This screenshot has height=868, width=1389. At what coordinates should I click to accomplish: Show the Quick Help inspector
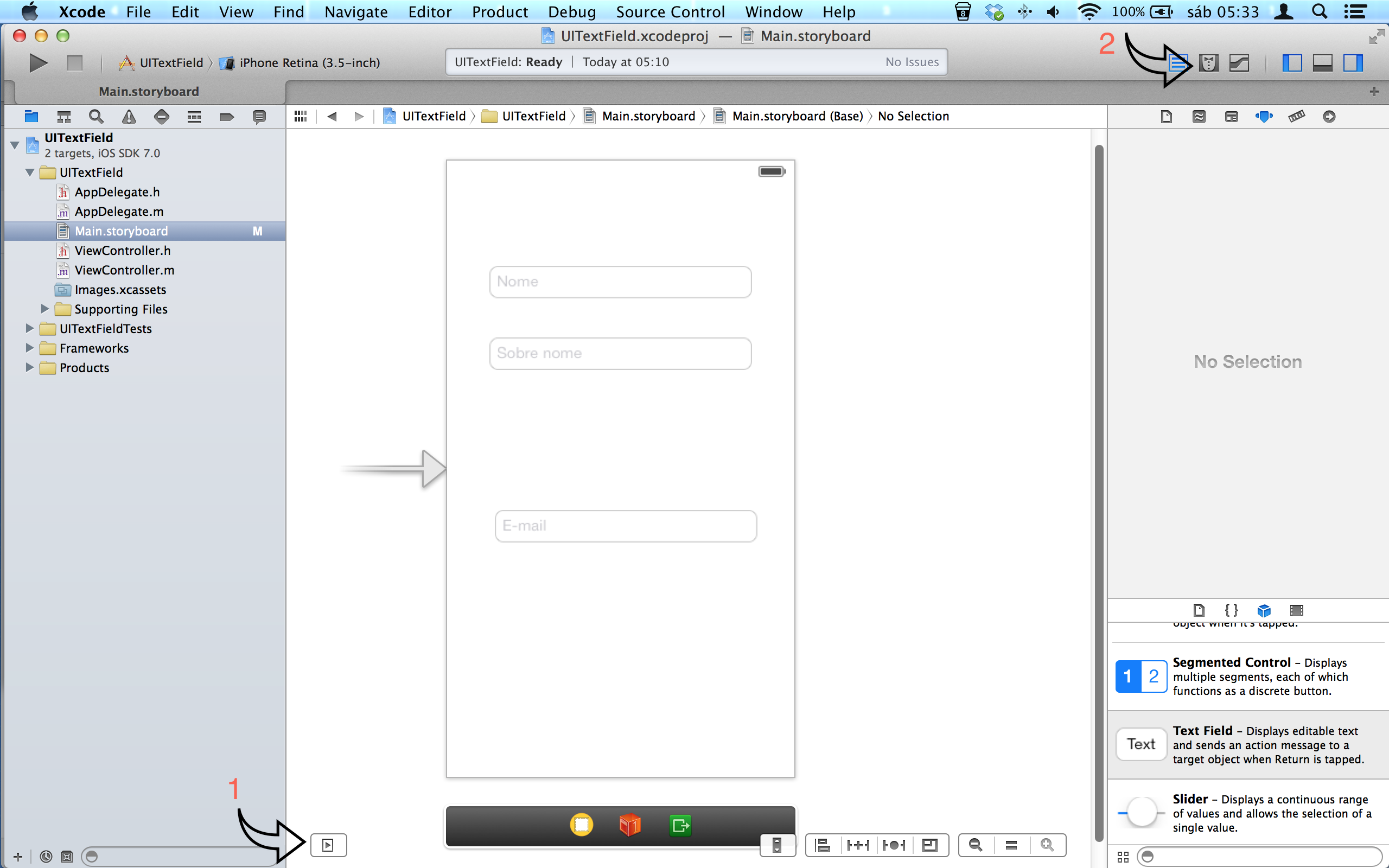pos(1199,117)
